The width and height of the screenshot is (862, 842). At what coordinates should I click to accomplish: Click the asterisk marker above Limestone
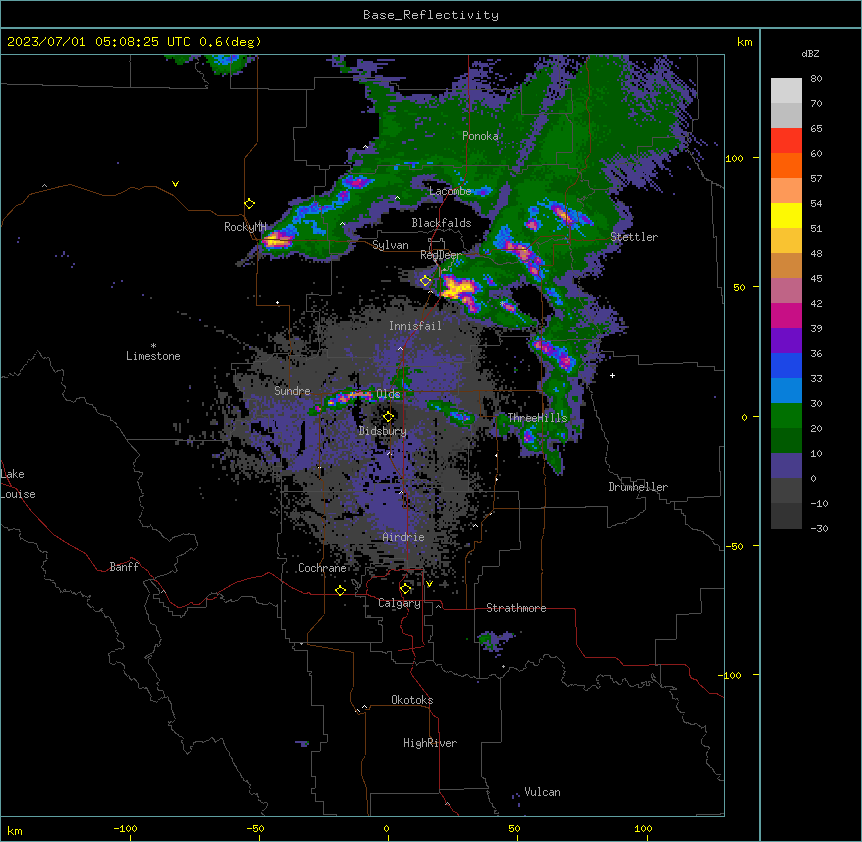coord(153,346)
